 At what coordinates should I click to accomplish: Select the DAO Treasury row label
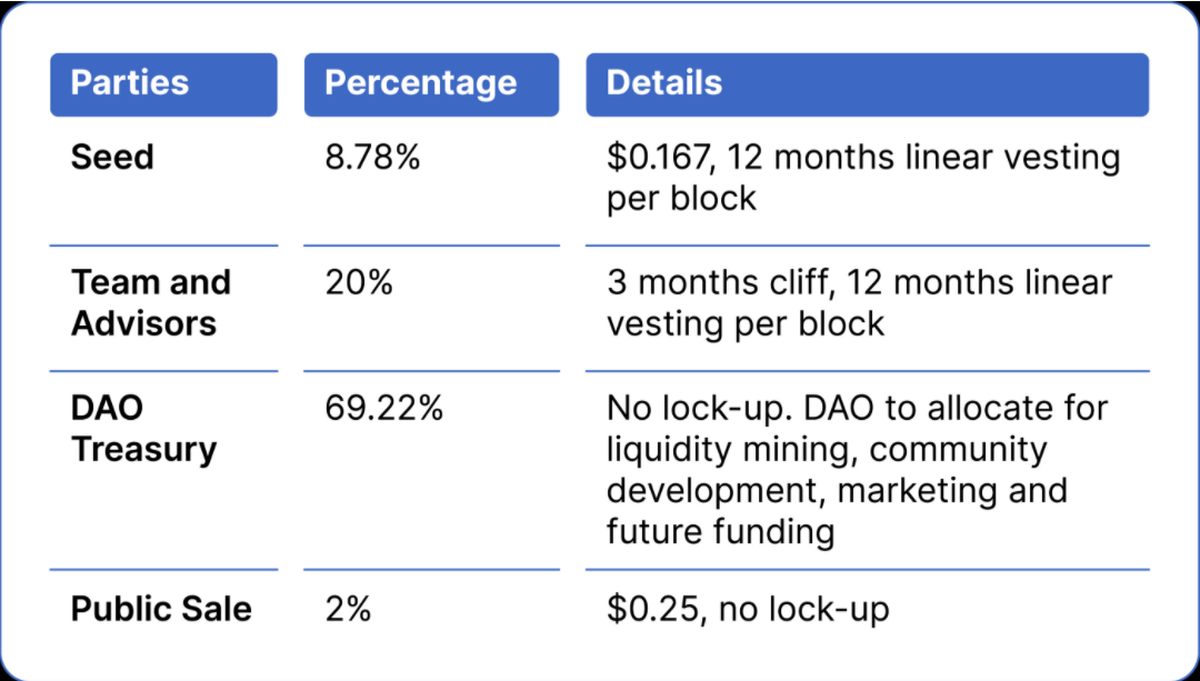(143, 429)
